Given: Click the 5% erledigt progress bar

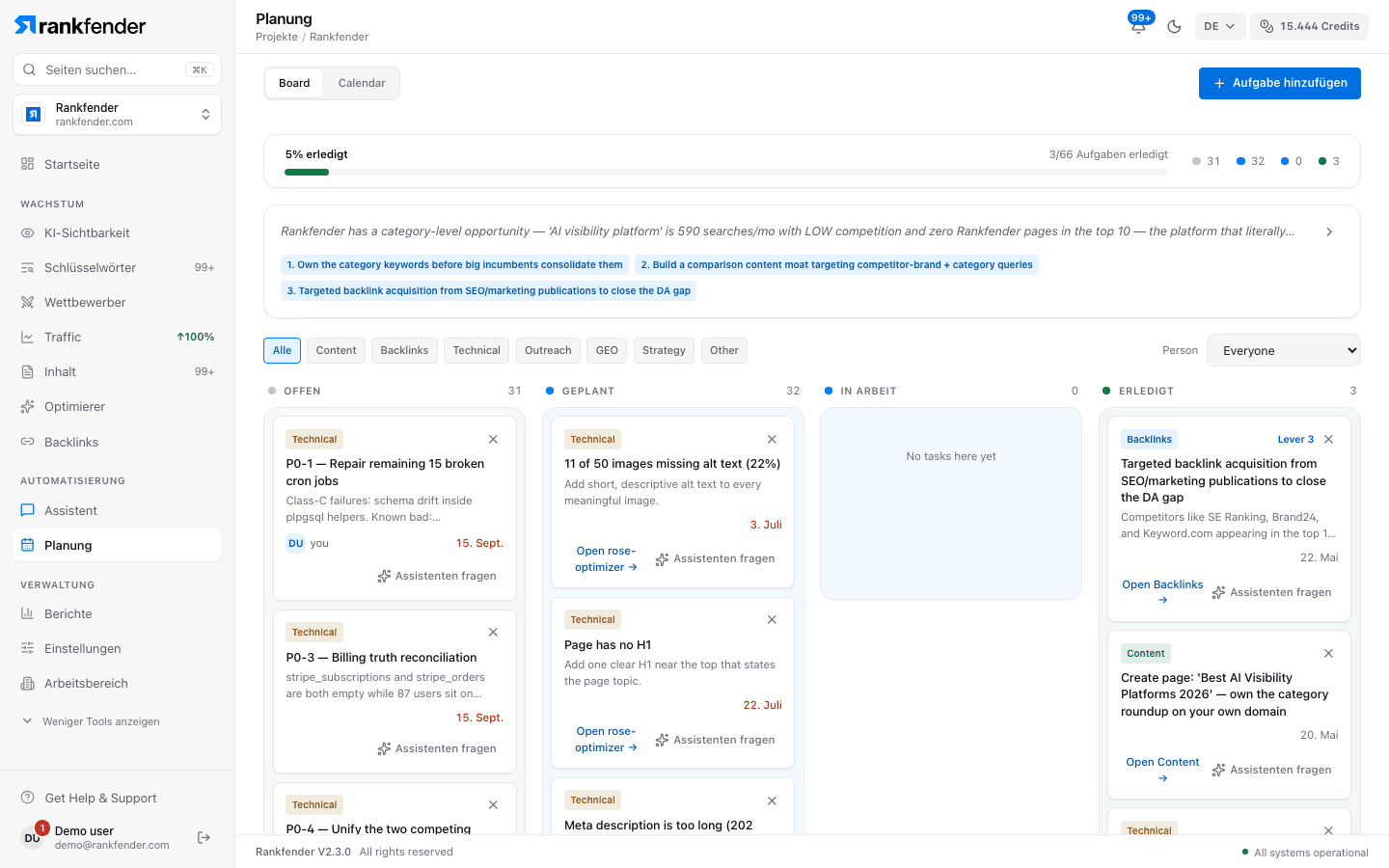Looking at the screenshot, I should click(x=726, y=173).
